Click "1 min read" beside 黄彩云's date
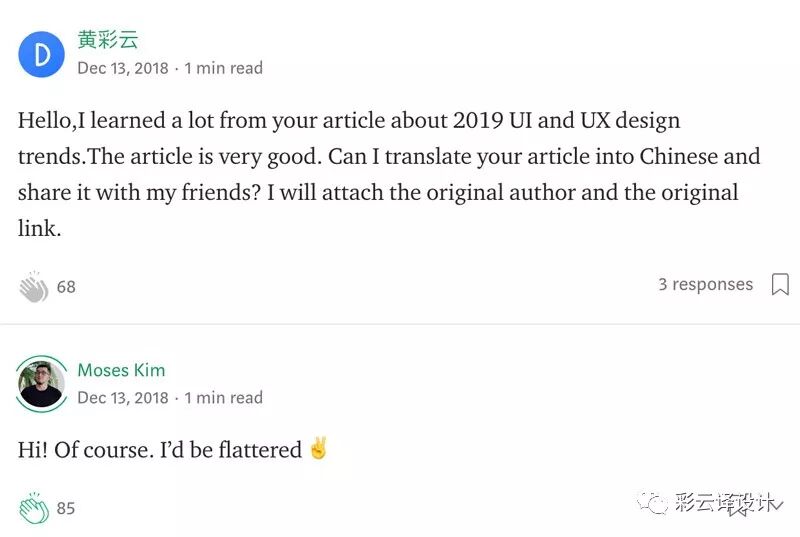 224,68
